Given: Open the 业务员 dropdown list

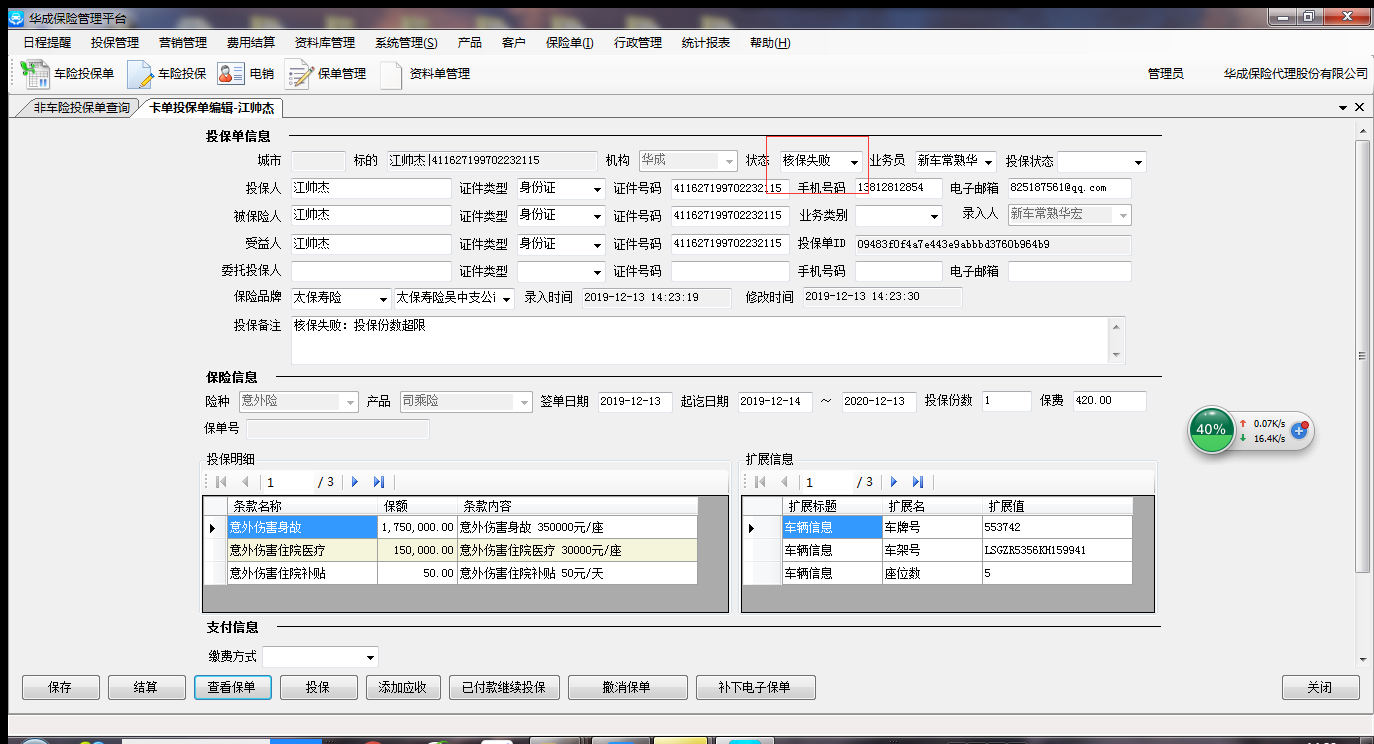Looking at the screenshot, I should point(988,162).
